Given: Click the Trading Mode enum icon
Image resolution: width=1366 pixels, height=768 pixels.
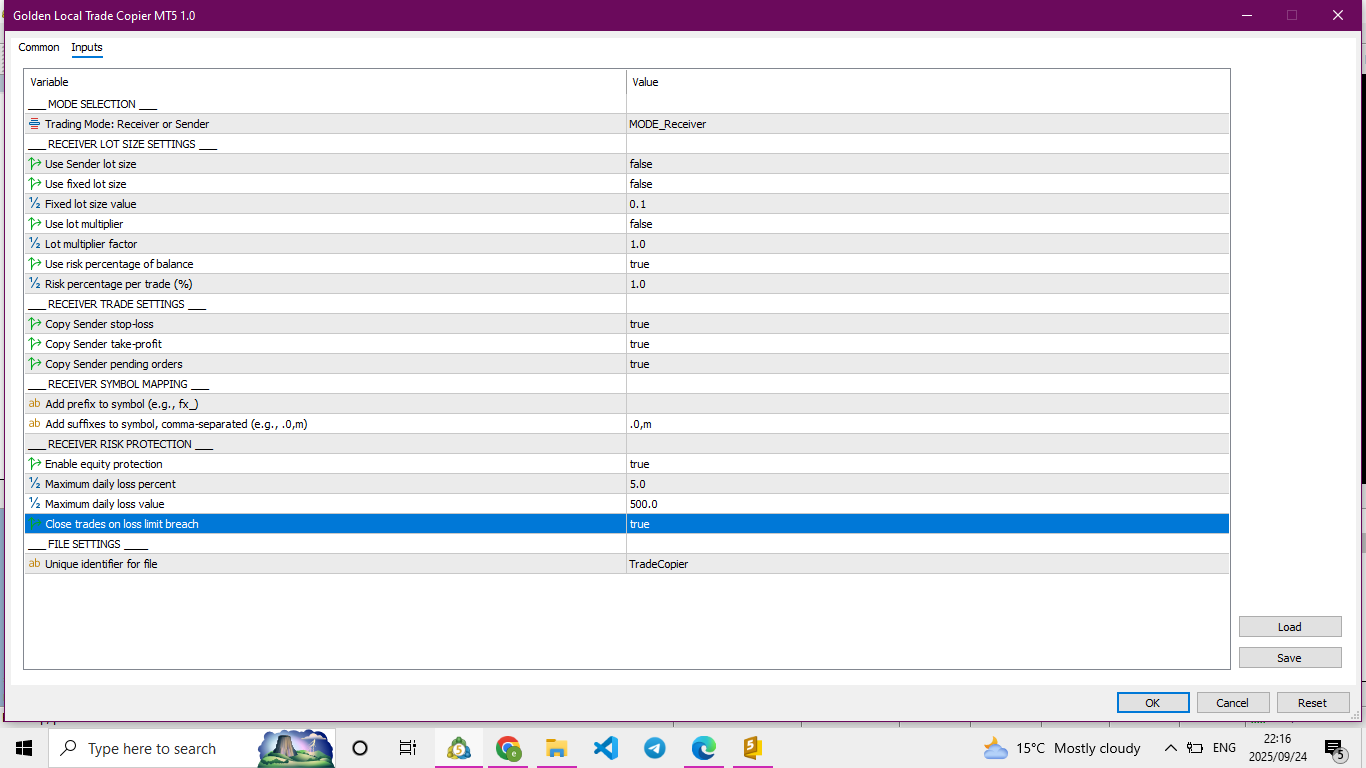Looking at the screenshot, I should pyautogui.click(x=35, y=124).
